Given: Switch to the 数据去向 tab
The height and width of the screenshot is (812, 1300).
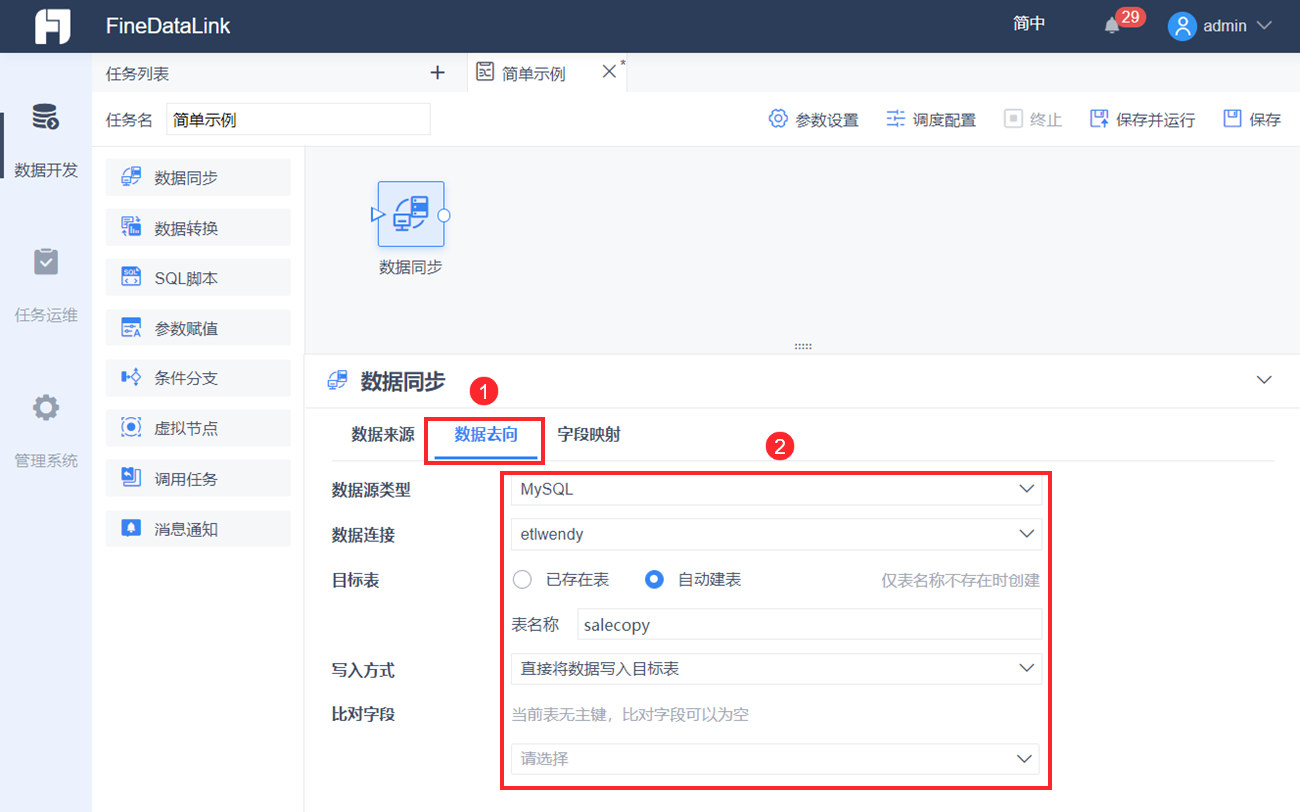Looking at the screenshot, I should coord(486,435).
